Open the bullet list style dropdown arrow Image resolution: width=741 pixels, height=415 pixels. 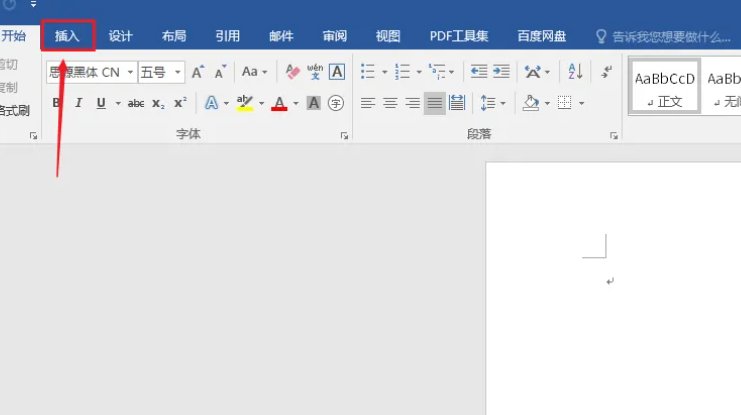[384, 72]
